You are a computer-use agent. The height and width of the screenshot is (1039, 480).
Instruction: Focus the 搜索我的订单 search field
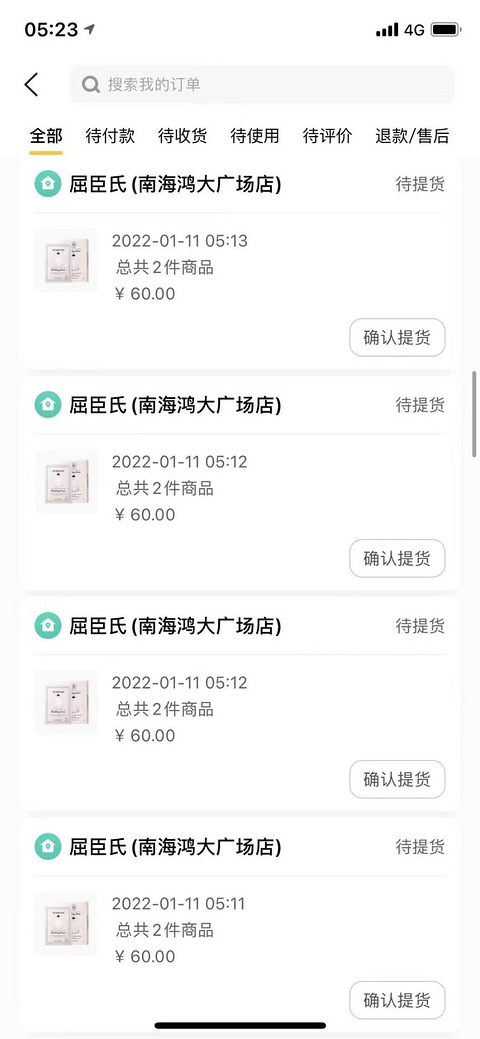click(x=262, y=85)
